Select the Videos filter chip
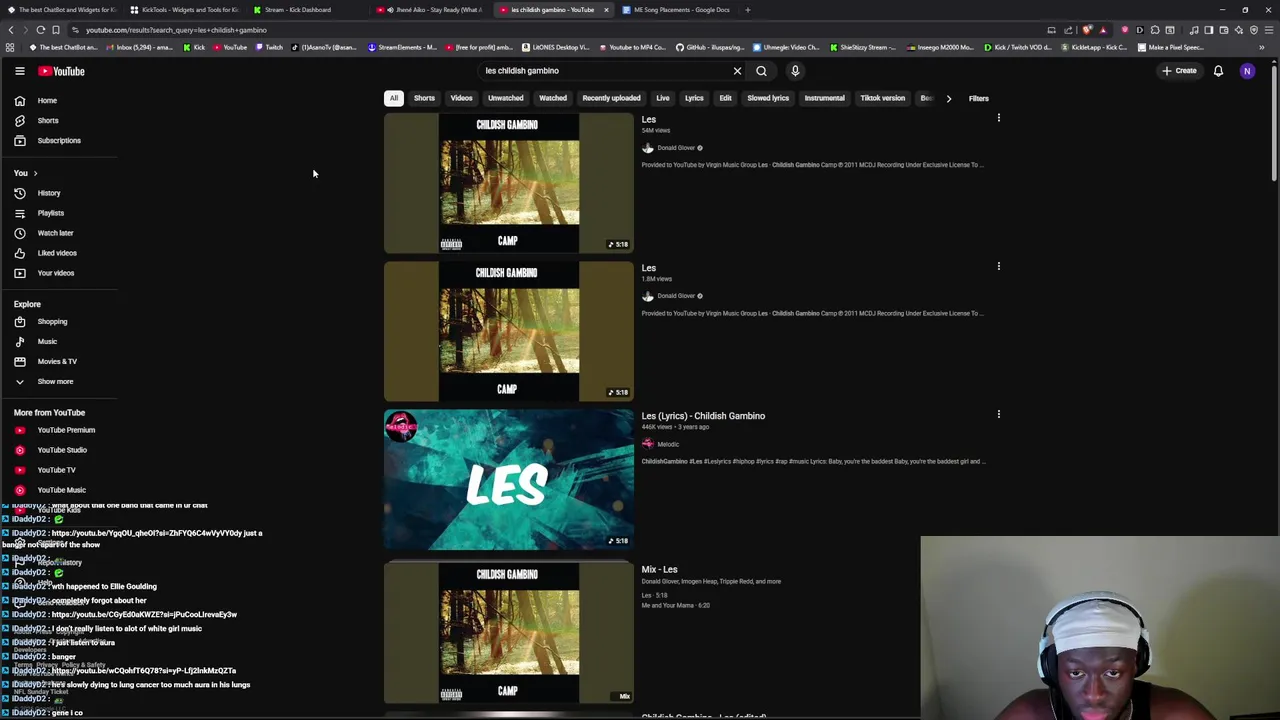The width and height of the screenshot is (1280, 720). coord(461,98)
